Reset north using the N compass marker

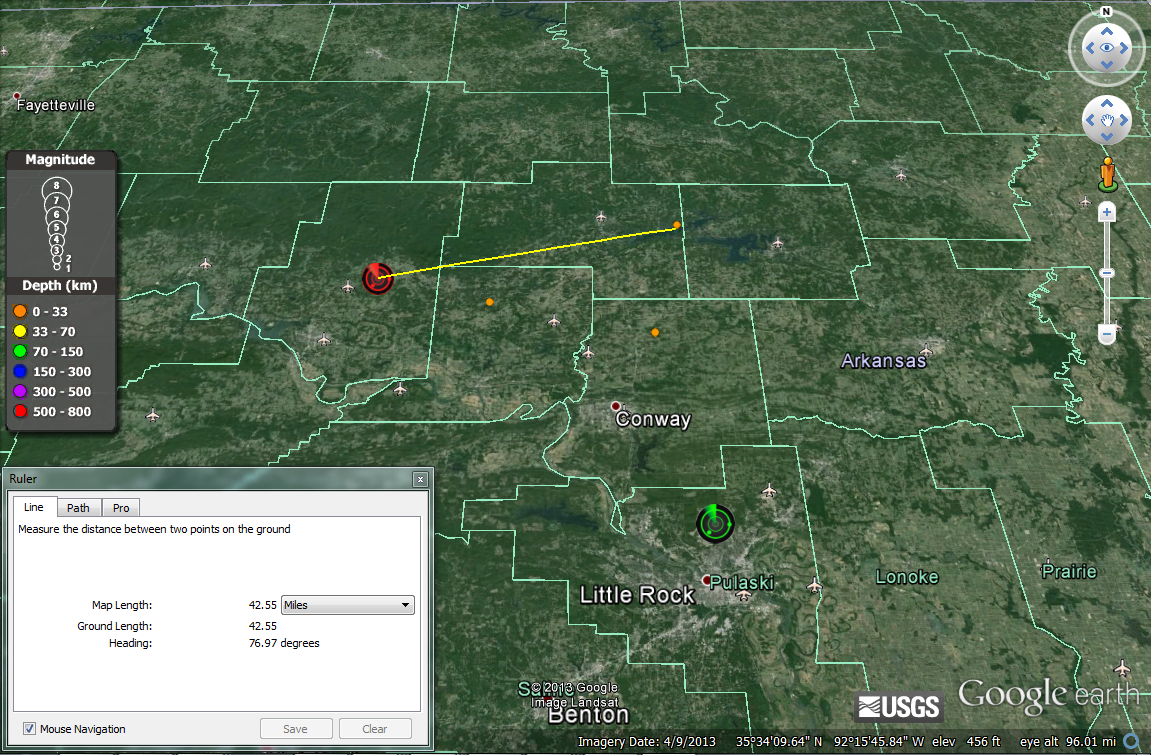pos(1106,12)
